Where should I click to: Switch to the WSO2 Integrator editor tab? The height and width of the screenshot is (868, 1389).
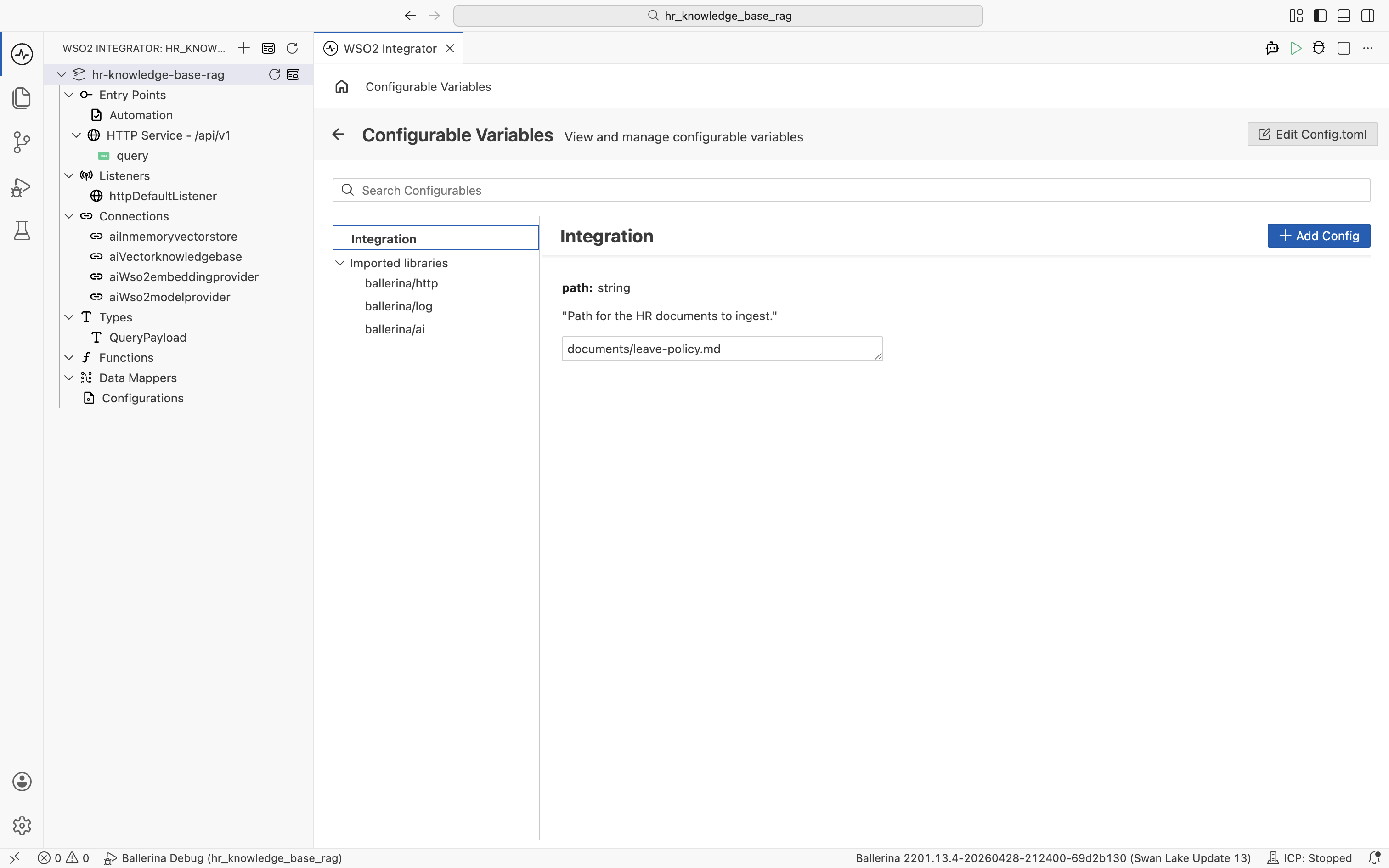coord(390,48)
